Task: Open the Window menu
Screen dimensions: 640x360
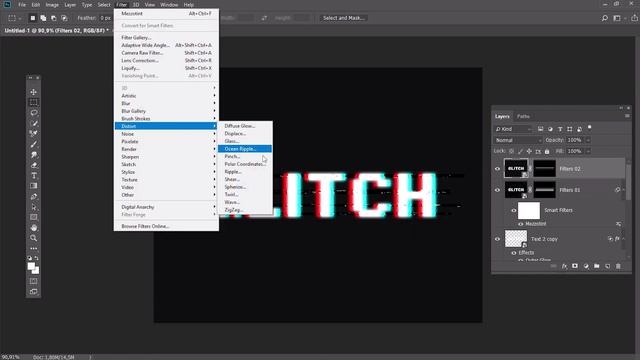Action: tap(169, 5)
